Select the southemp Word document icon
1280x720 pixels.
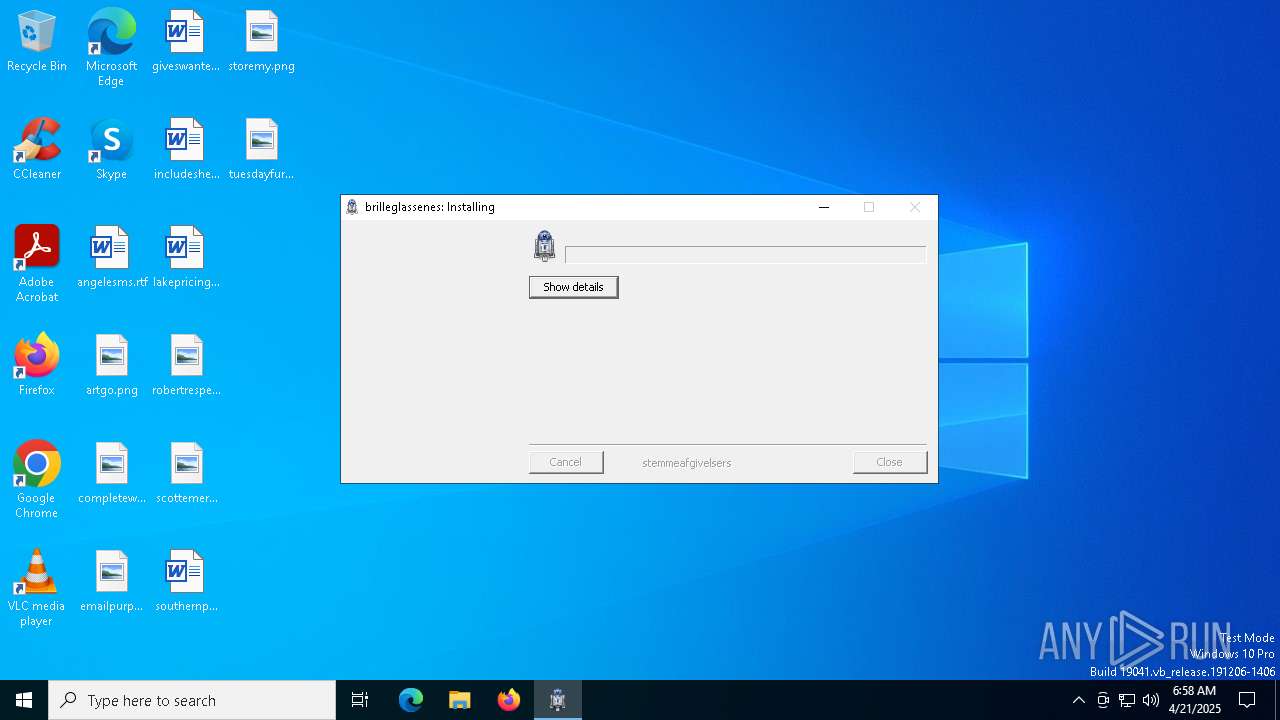[186, 582]
